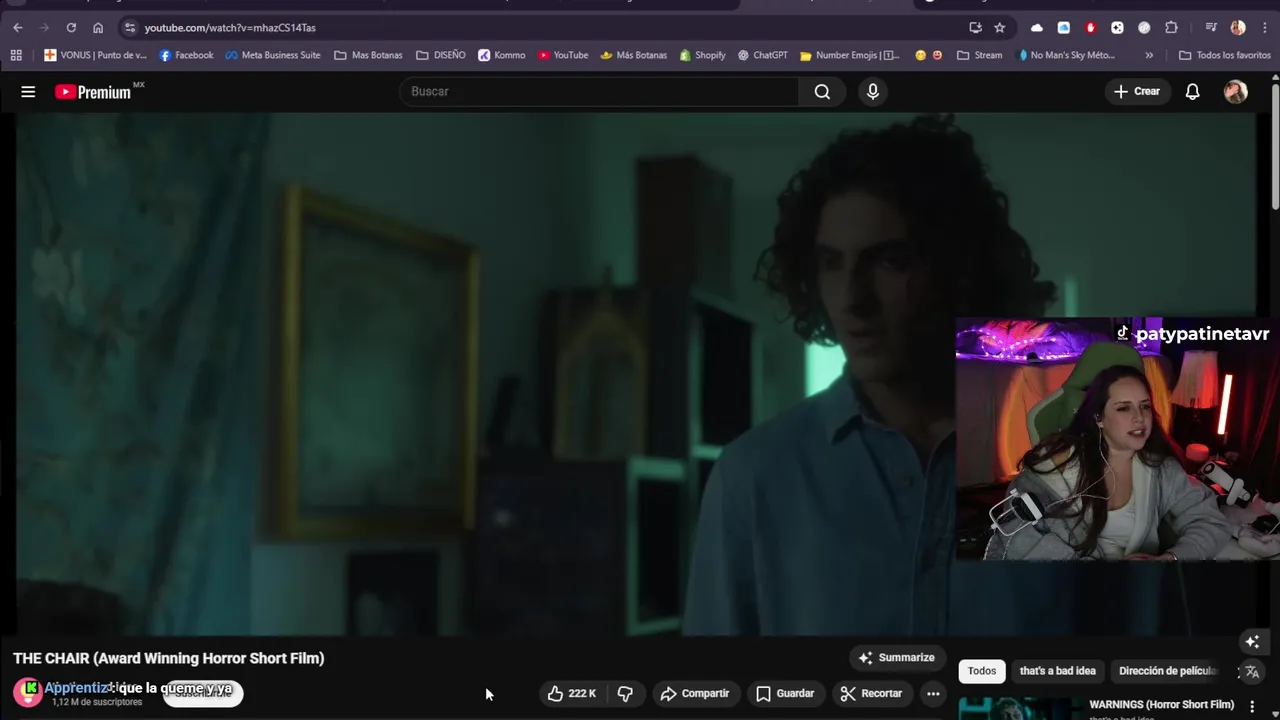
Task: Open the red hand blocker extension
Action: pyautogui.click(x=1090, y=27)
